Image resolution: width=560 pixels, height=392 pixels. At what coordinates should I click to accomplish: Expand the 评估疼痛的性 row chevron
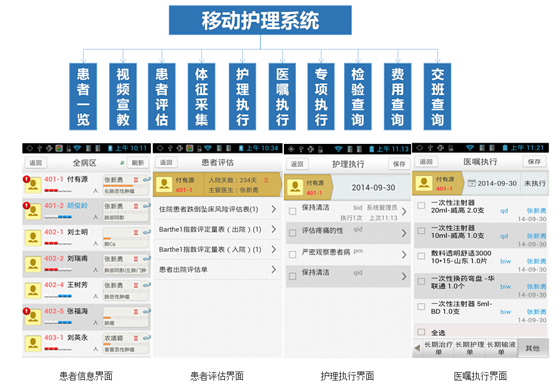[x=404, y=233]
